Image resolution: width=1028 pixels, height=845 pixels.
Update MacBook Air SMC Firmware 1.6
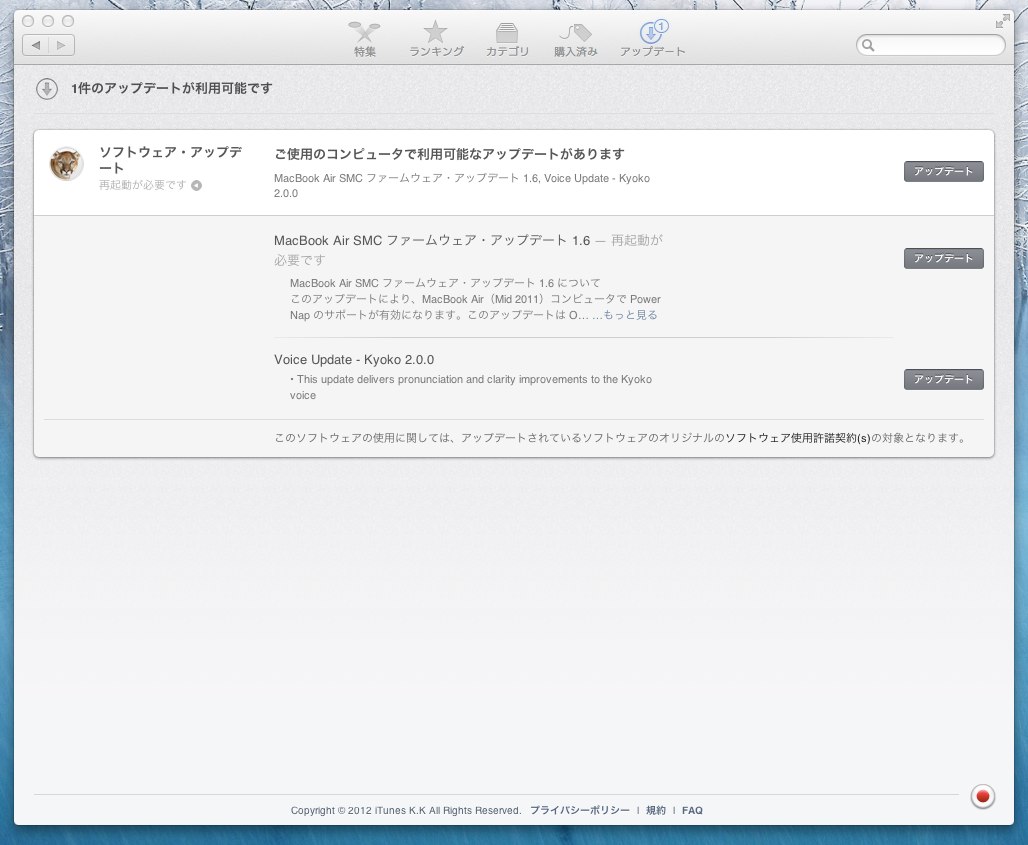click(x=943, y=258)
